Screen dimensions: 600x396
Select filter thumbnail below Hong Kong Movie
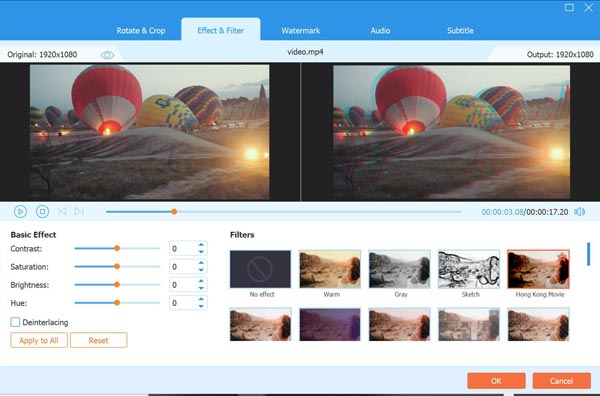pyautogui.click(x=538, y=324)
